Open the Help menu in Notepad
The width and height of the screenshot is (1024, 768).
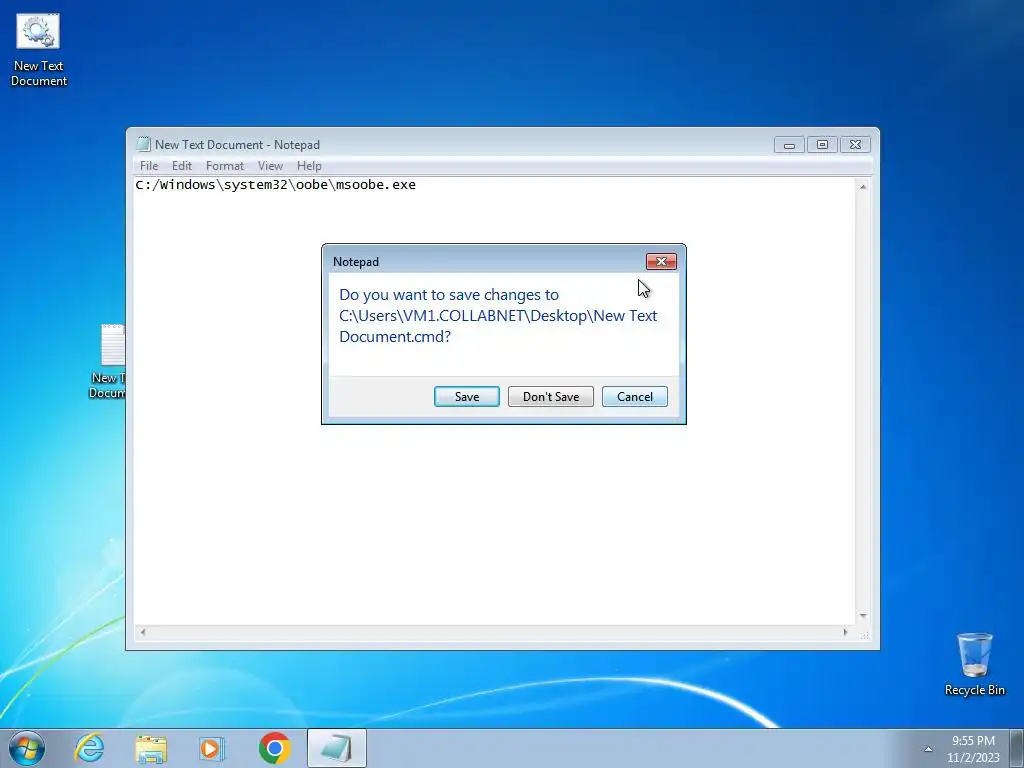pyautogui.click(x=309, y=166)
